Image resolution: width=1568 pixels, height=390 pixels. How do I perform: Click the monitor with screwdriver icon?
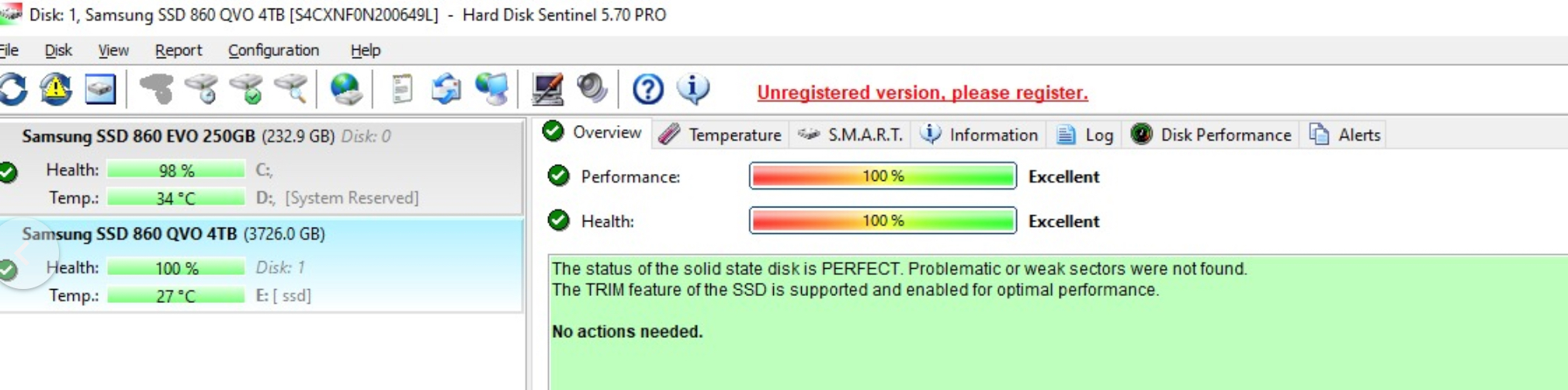coord(547,89)
